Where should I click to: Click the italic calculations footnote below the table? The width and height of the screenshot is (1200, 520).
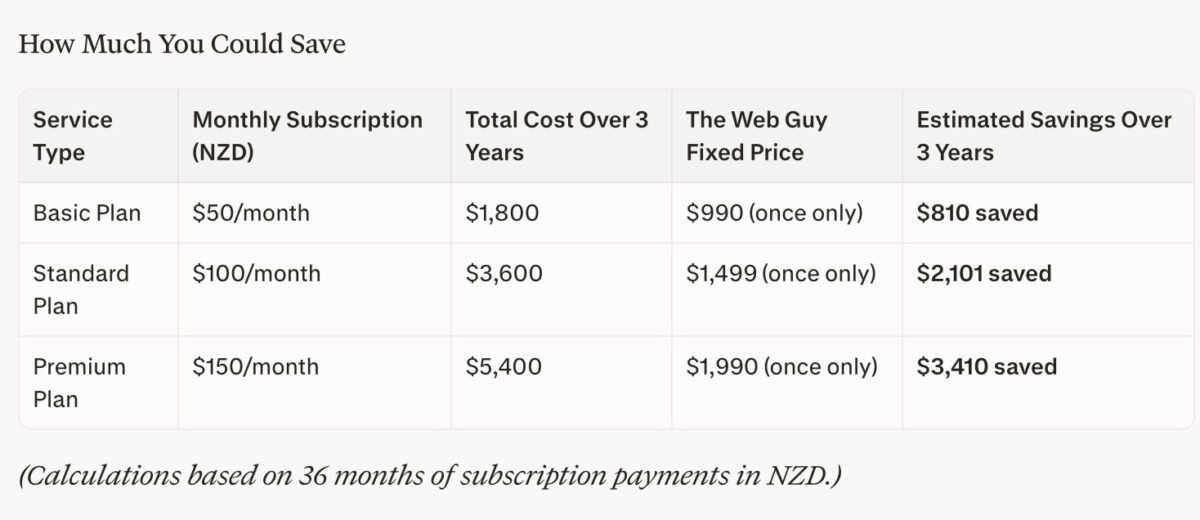430,475
